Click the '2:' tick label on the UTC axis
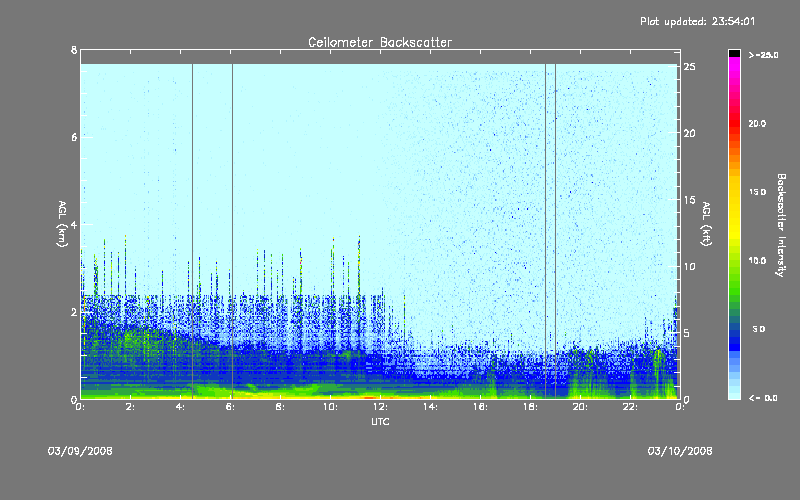Screen dimensions: 800x500 pyautogui.click(x=131, y=407)
